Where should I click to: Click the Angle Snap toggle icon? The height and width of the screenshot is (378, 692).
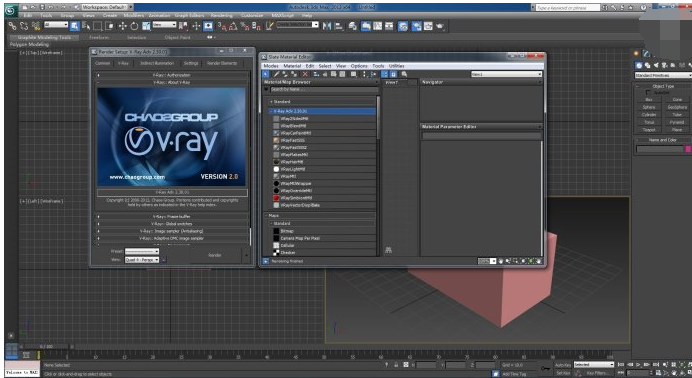point(233,26)
